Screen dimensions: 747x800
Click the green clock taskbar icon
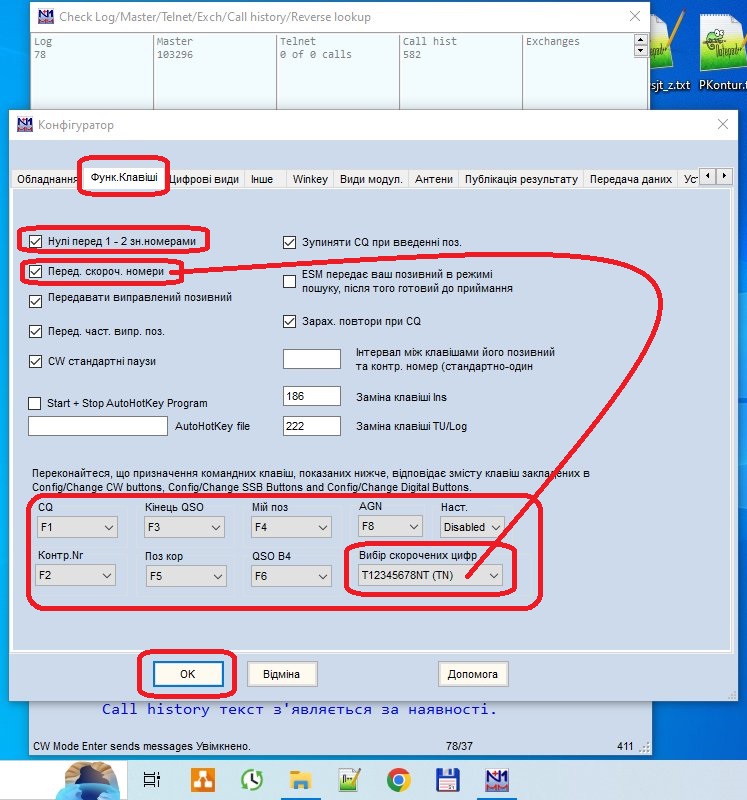click(251, 779)
